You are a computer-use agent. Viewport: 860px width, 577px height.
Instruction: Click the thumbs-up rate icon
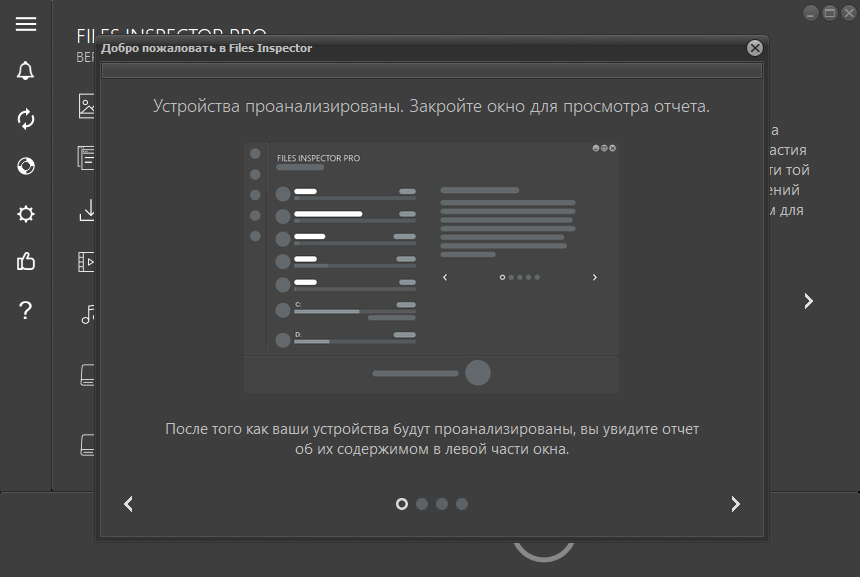26,262
